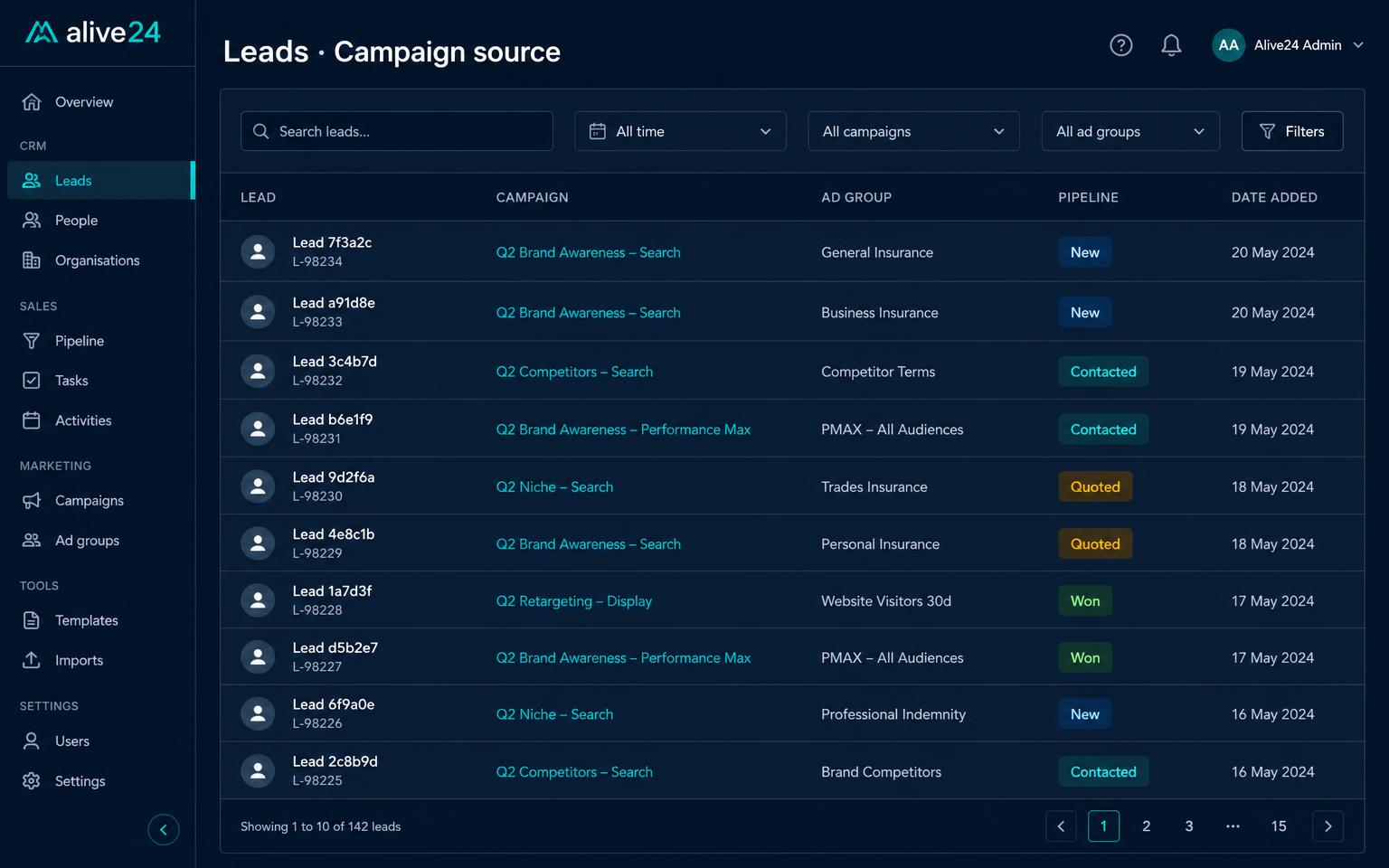Open Templates in the sidebar
1389x868 pixels.
tap(98, 620)
